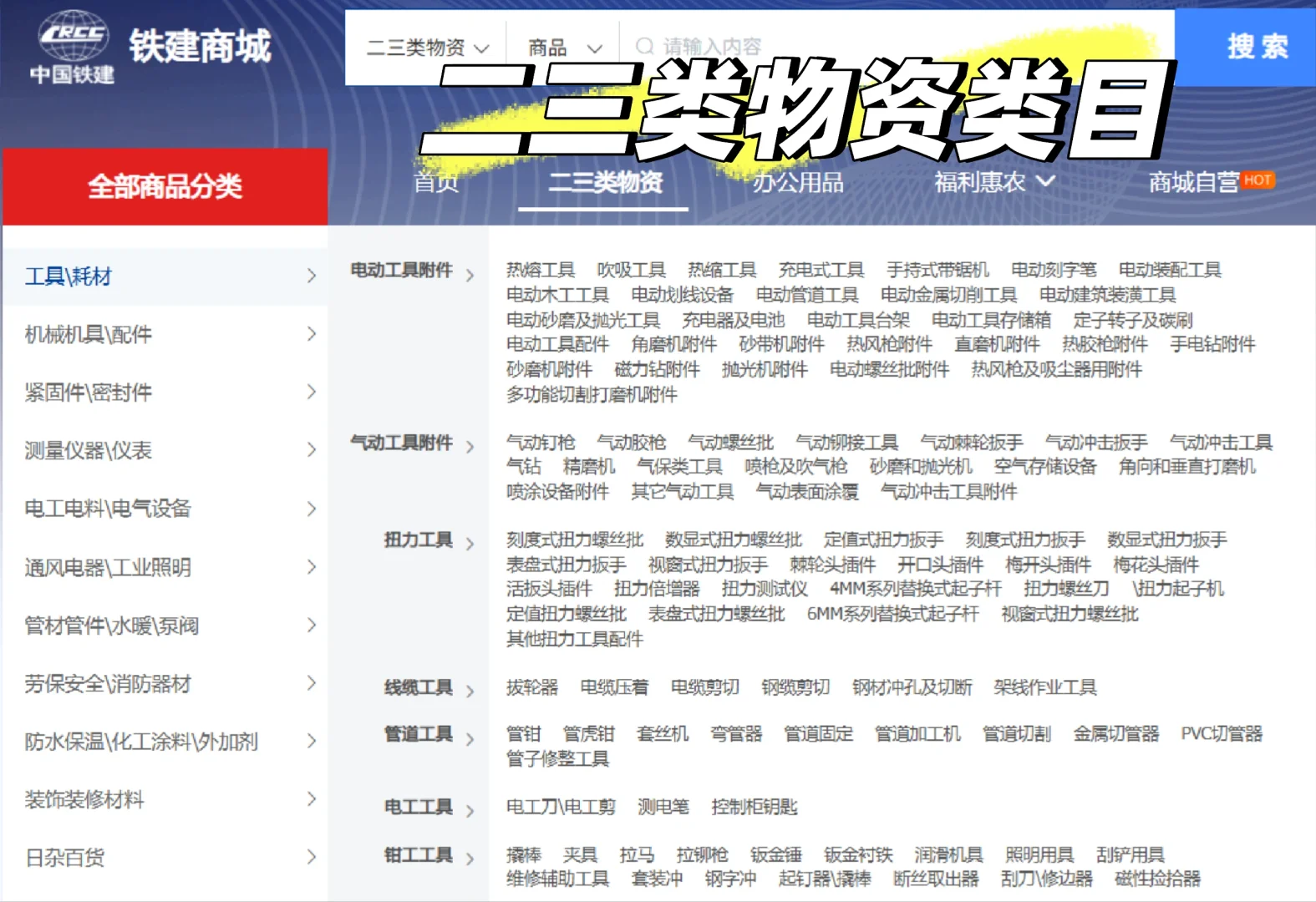Open the 二三类物资 search scope dropdown
Viewport: 1316px width, 902px height.
point(427,48)
